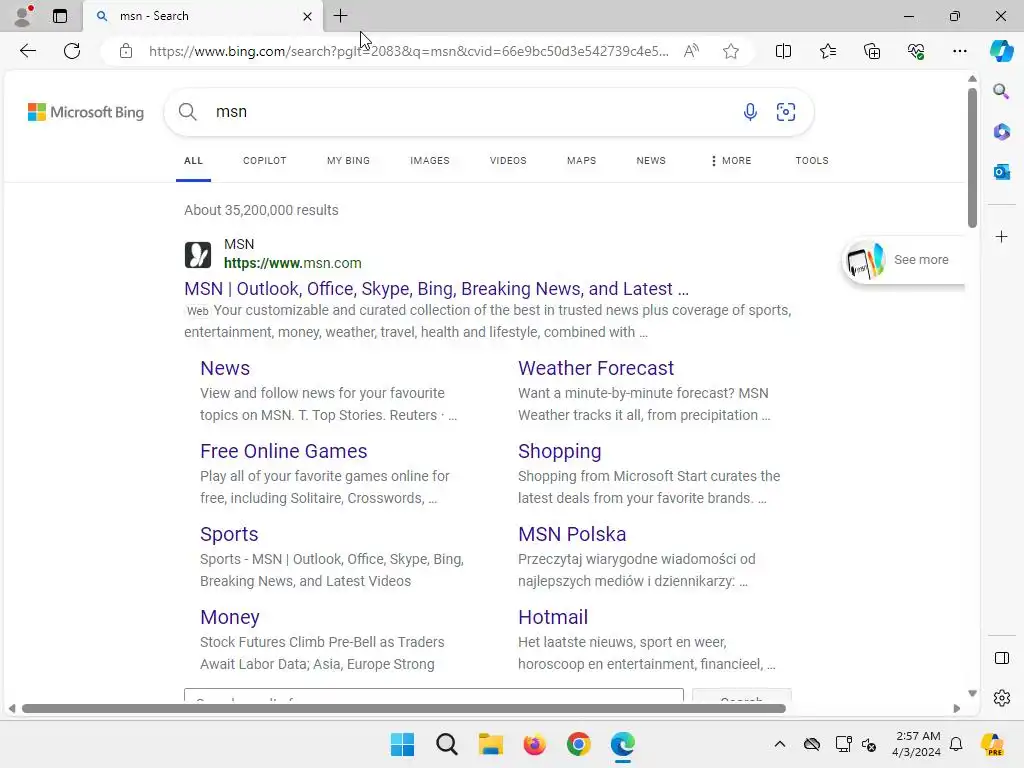Open the profile avatar icon

click(23, 16)
